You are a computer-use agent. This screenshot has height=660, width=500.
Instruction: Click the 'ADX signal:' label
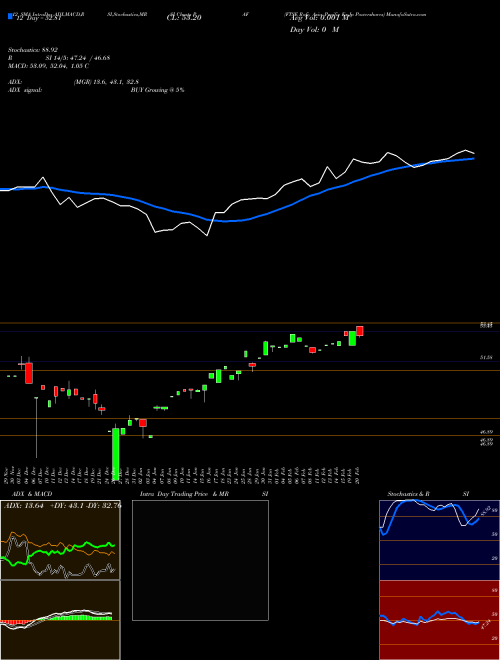pos(25,90)
